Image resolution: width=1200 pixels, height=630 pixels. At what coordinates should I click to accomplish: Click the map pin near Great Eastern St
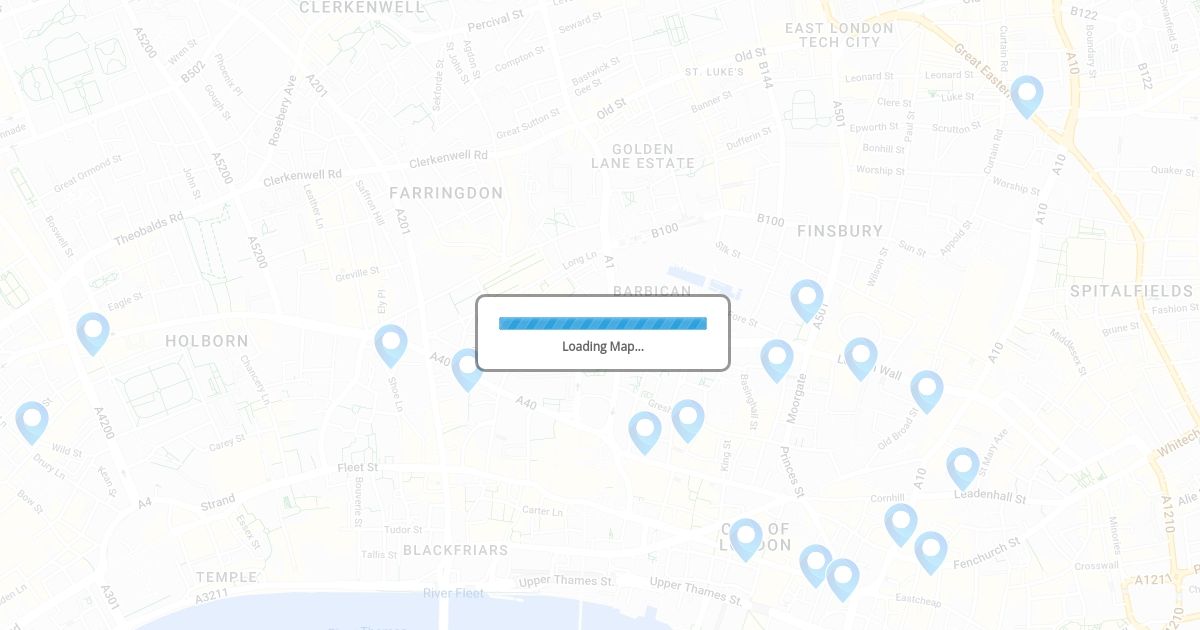click(1027, 96)
